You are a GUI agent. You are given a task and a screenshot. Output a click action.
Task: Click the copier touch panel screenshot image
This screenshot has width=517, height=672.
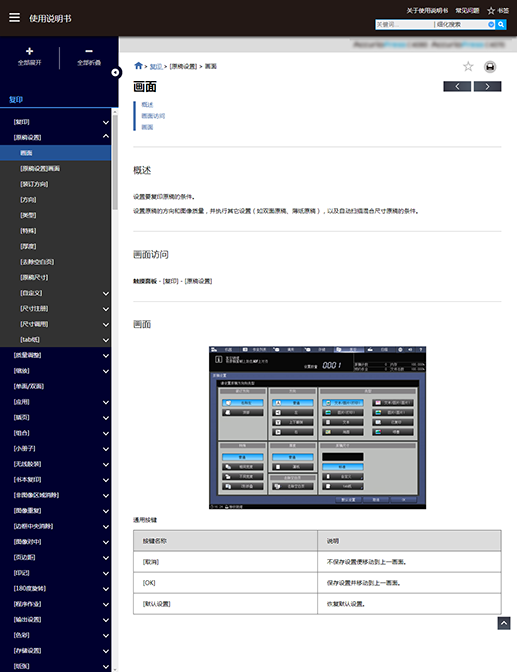pyautogui.click(x=317, y=427)
